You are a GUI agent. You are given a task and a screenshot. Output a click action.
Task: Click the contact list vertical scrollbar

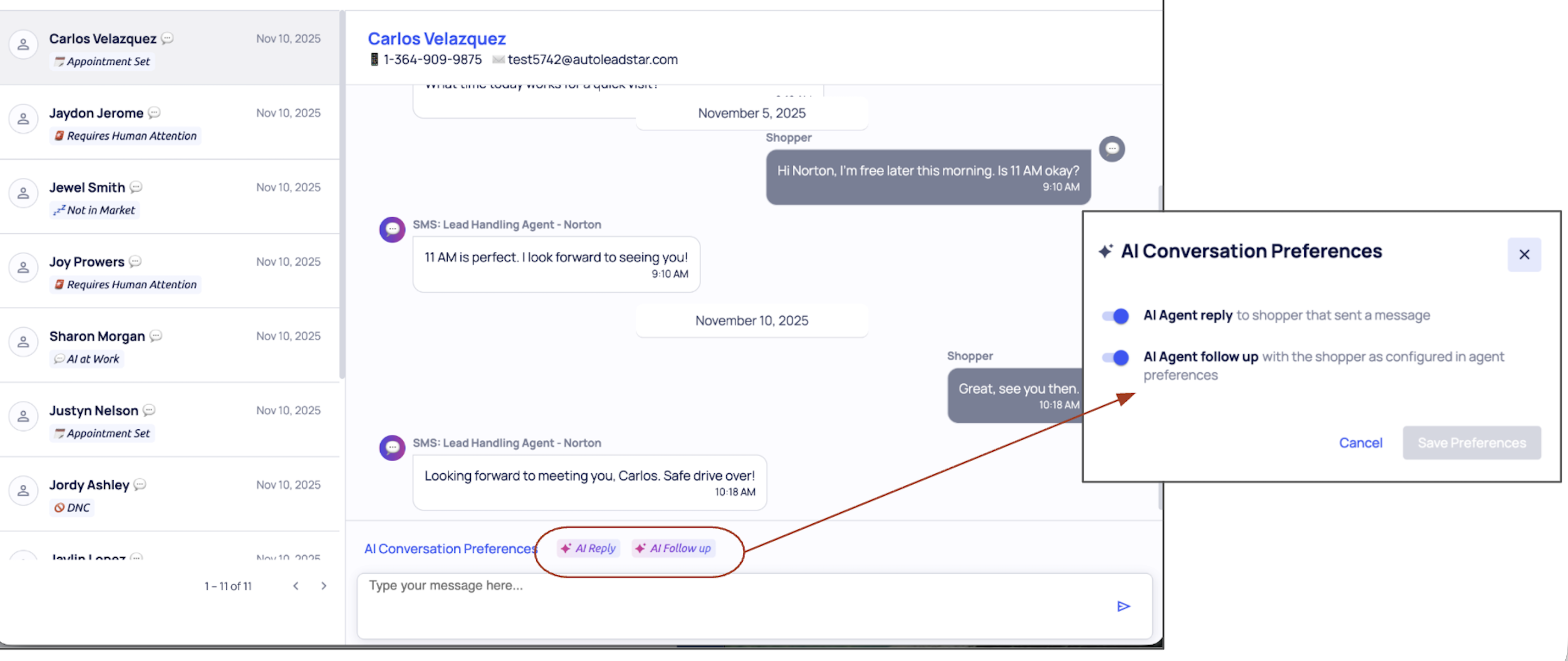tap(342, 194)
